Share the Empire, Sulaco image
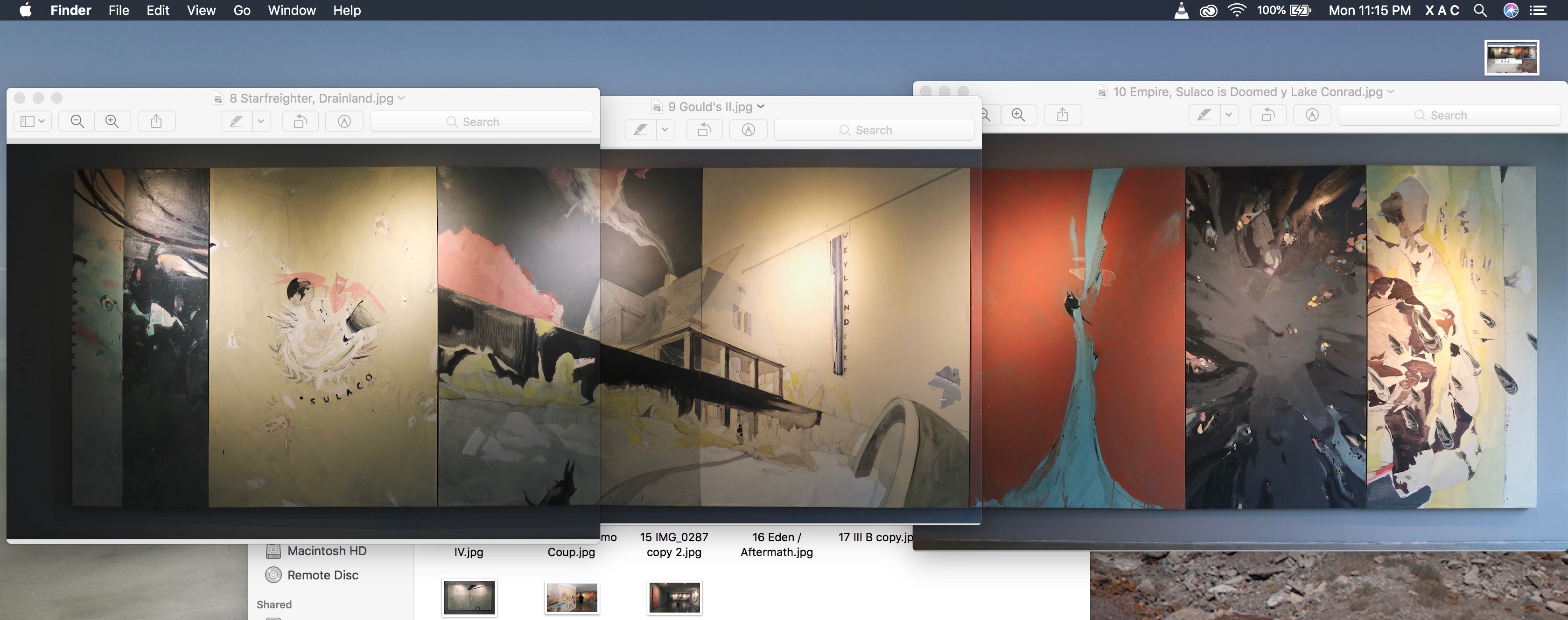Viewport: 1568px width, 620px height. click(1063, 114)
